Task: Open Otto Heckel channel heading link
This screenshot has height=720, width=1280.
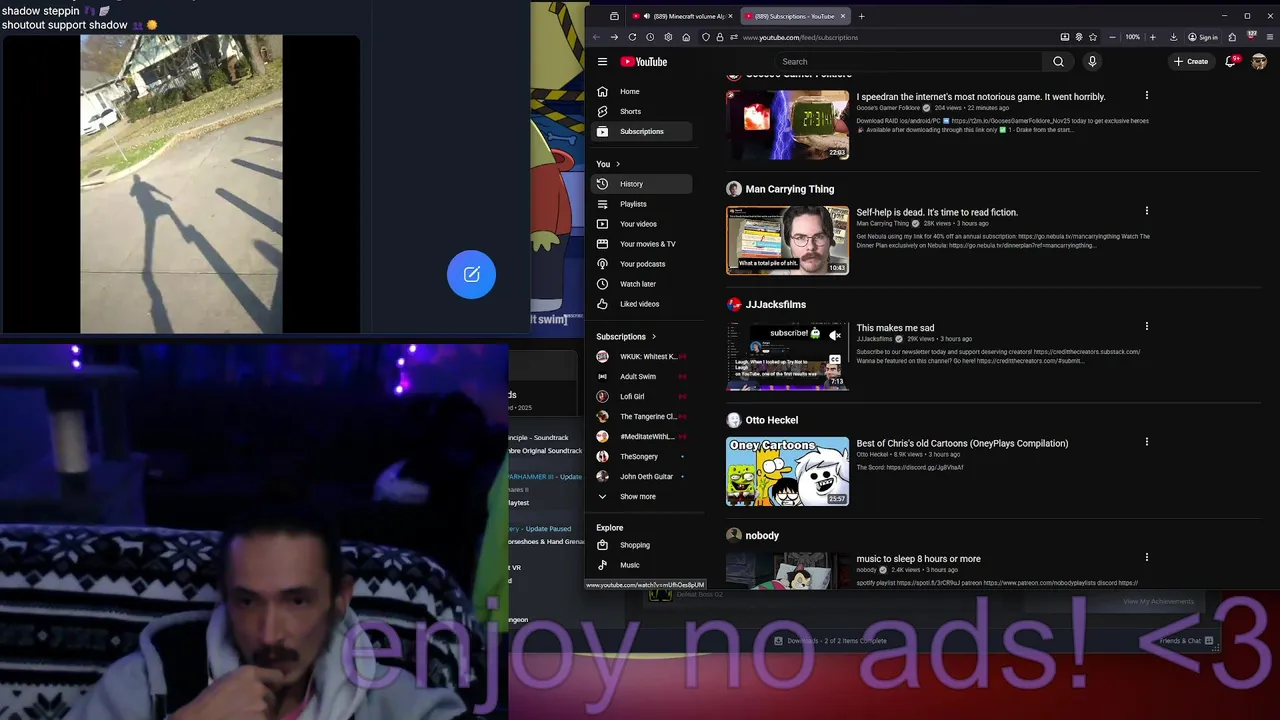Action: [x=771, y=420]
